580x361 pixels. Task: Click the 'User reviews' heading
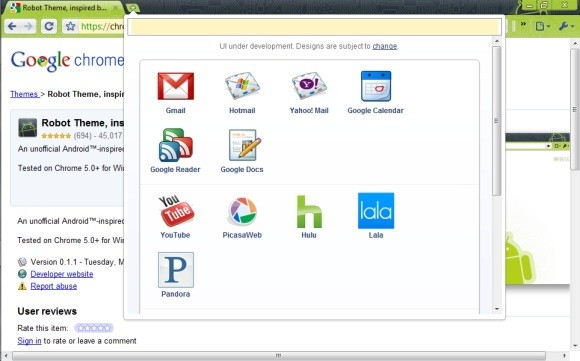click(x=47, y=311)
